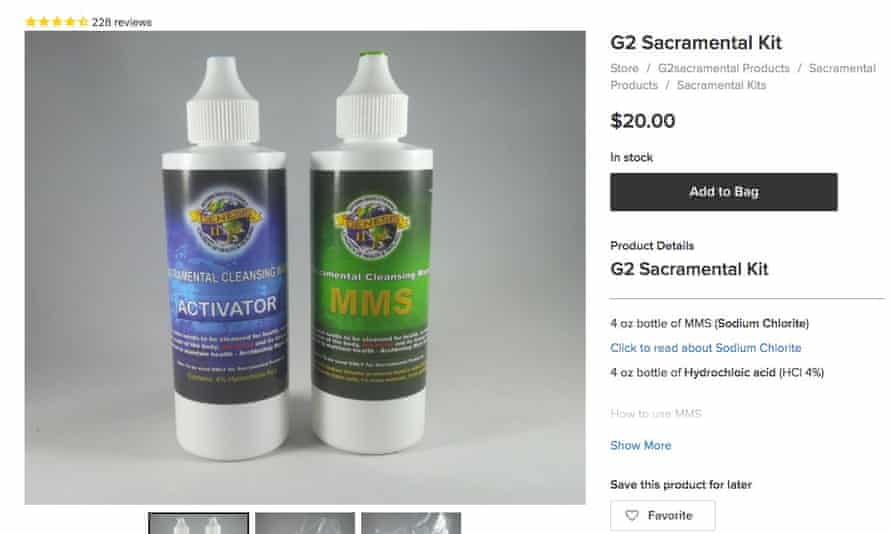Open G2sacramental Products breadcrumb
890x534 pixels.
point(724,68)
